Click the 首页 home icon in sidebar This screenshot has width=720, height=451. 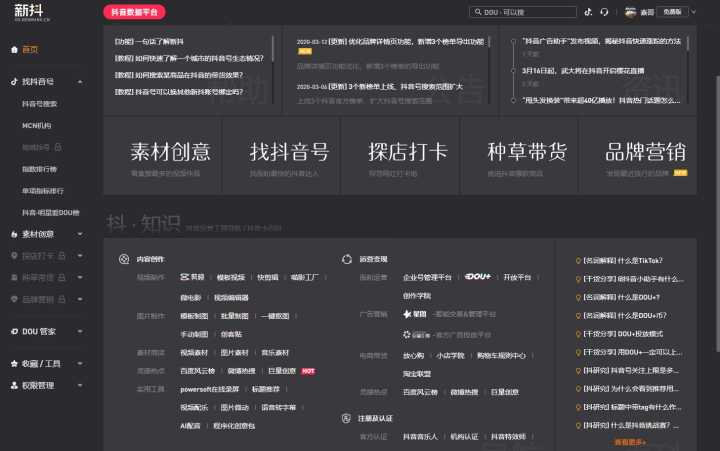tap(14, 50)
